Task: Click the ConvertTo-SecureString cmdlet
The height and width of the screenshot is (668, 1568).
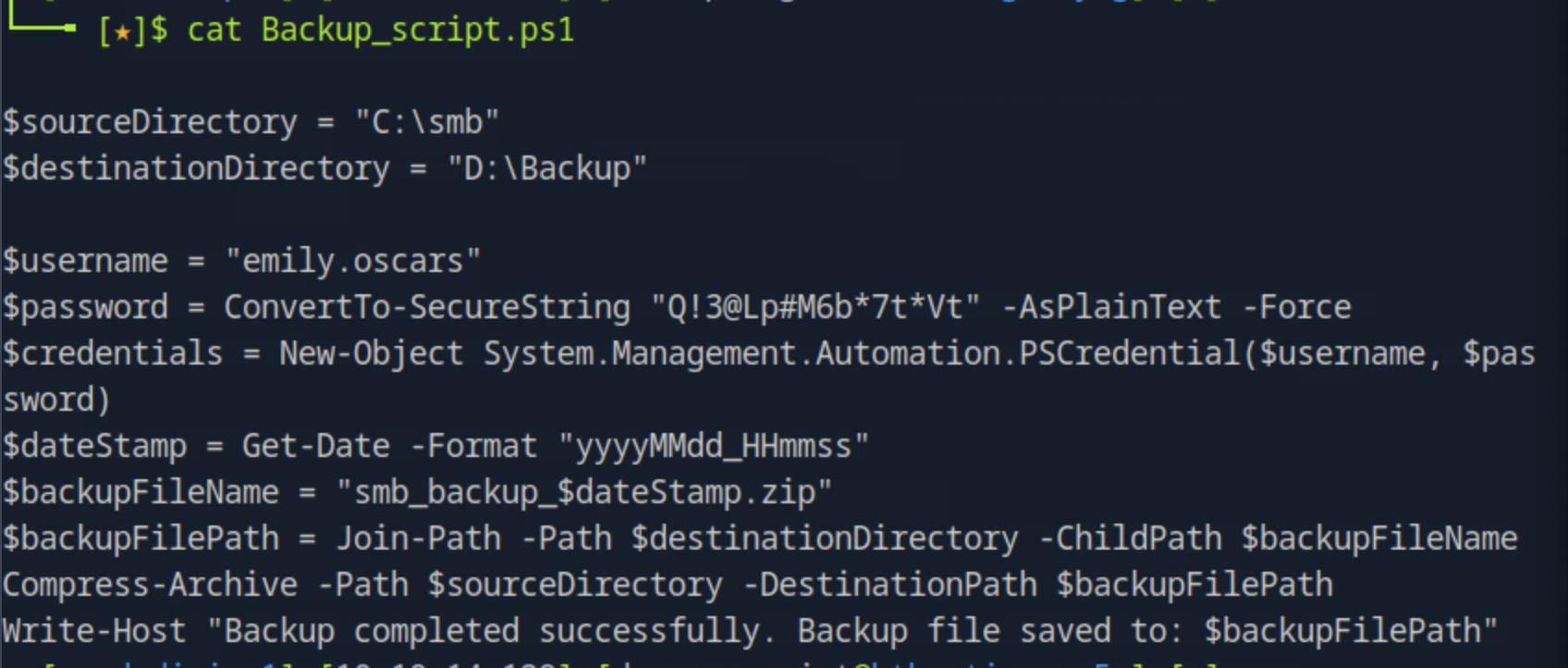Action: 426,307
